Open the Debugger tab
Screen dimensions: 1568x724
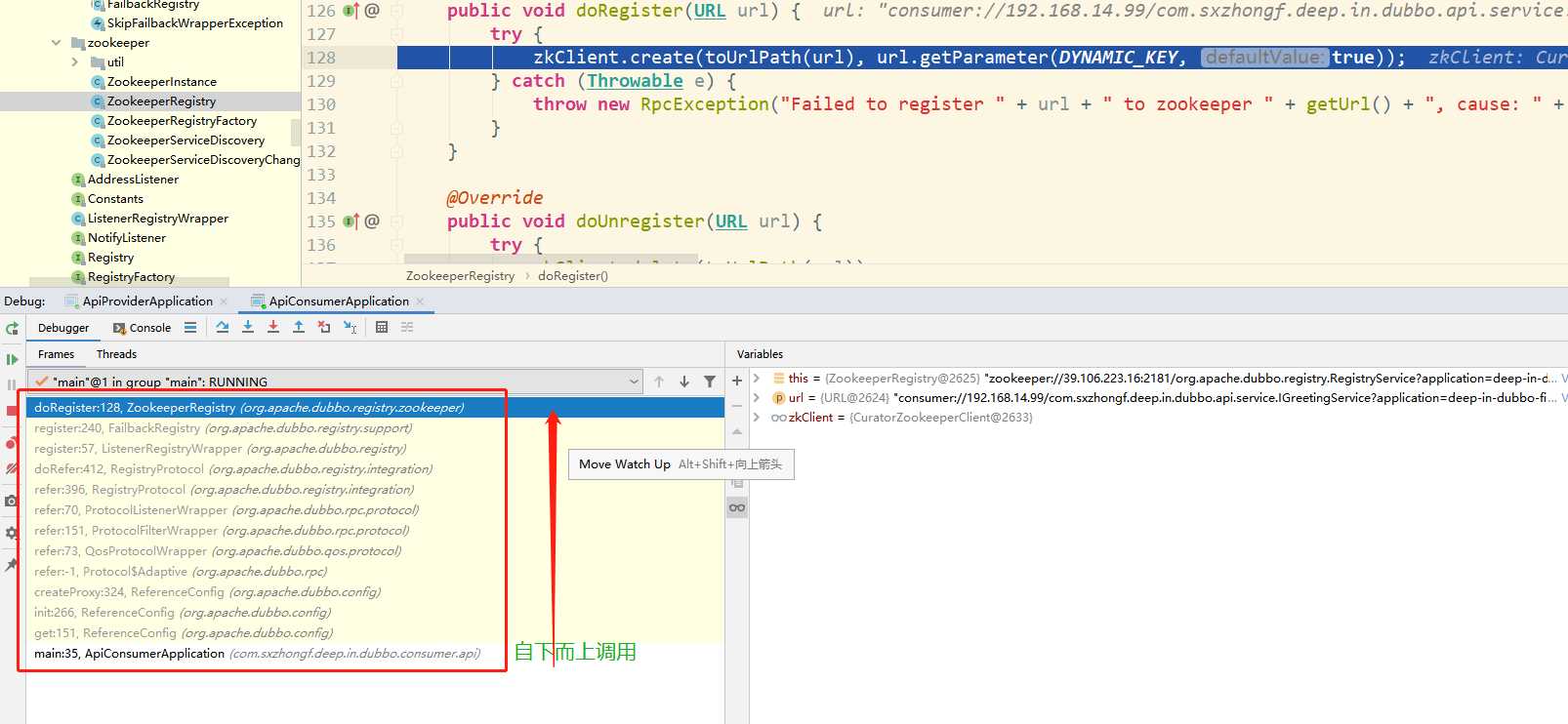click(x=63, y=328)
